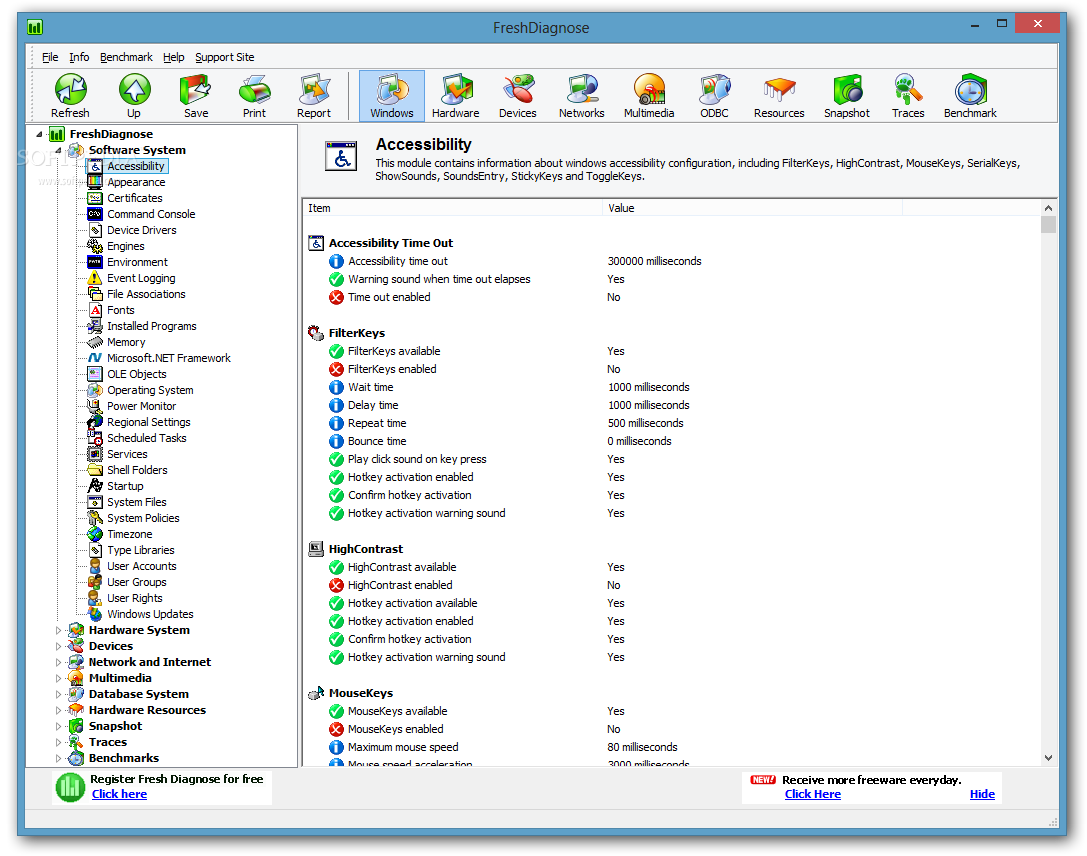Viewport: 1087px width, 856px height.
Task: Expand the Devices tree node
Action: [x=58, y=646]
